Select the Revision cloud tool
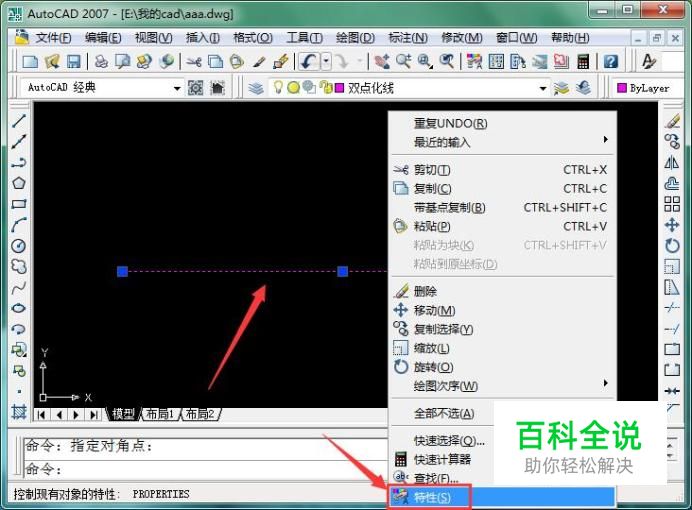Viewport: 692px width, 510px height. click(x=19, y=266)
